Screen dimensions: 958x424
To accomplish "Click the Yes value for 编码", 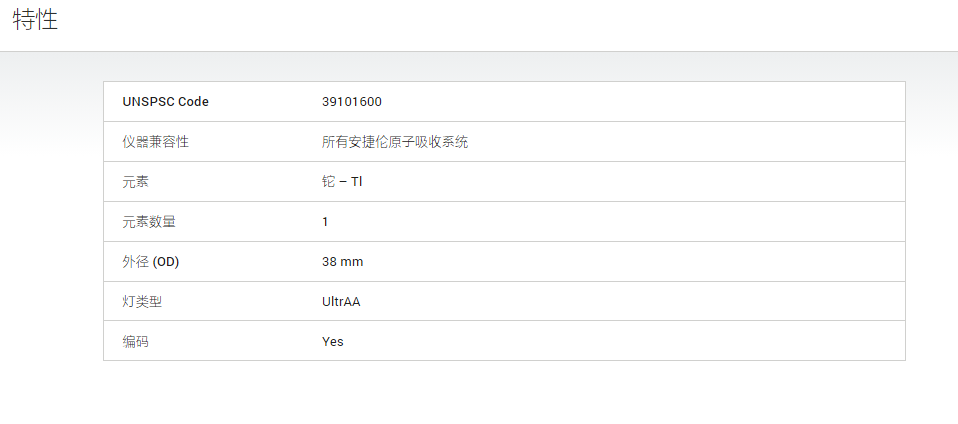I will [x=333, y=342].
